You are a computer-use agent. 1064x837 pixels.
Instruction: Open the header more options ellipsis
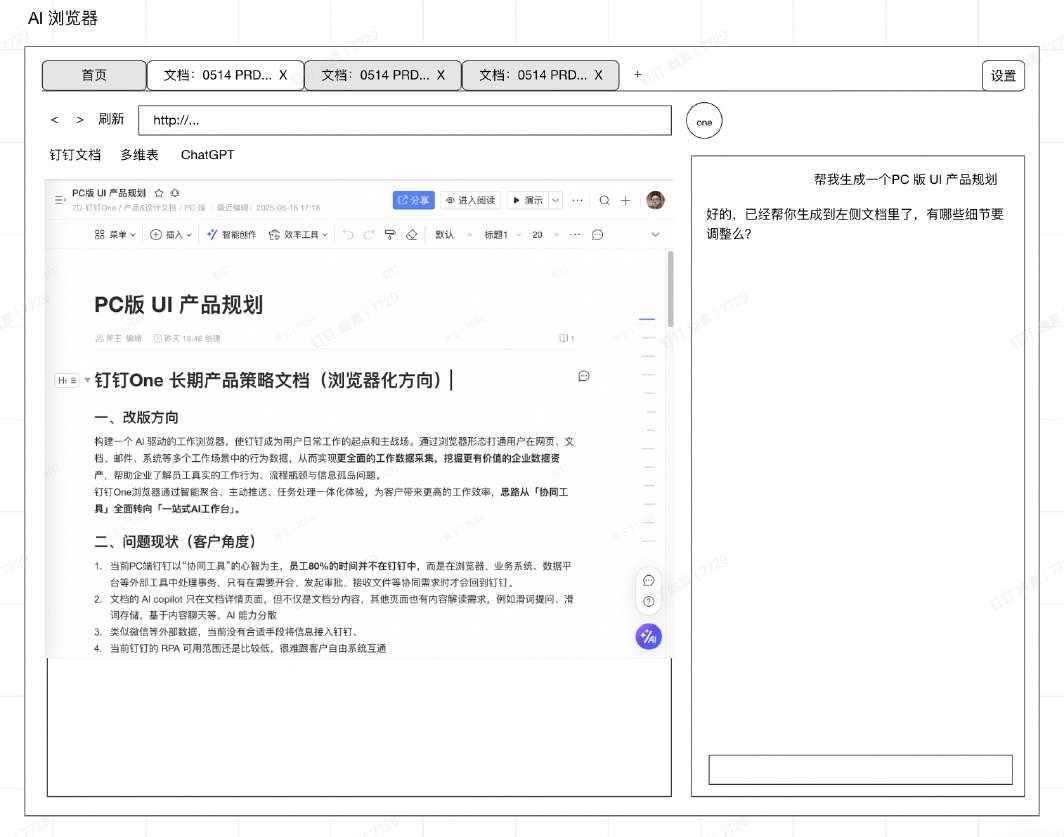pyautogui.click(x=577, y=200)
